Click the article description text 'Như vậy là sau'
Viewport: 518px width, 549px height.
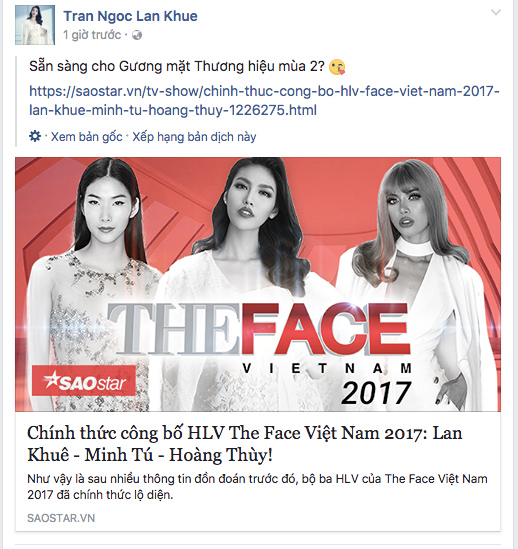[257, 487]
